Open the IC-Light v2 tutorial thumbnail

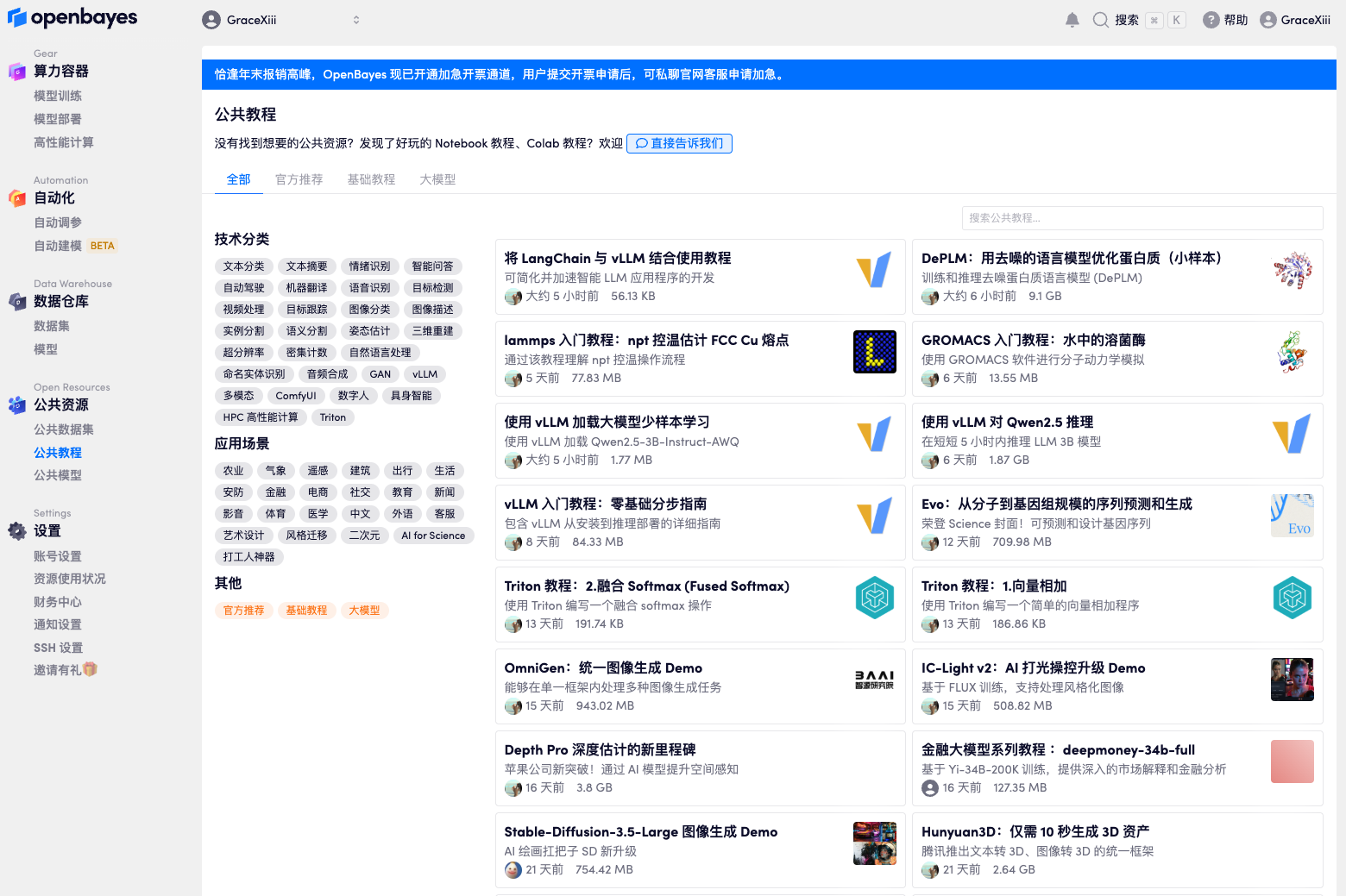pos(1292,680)
